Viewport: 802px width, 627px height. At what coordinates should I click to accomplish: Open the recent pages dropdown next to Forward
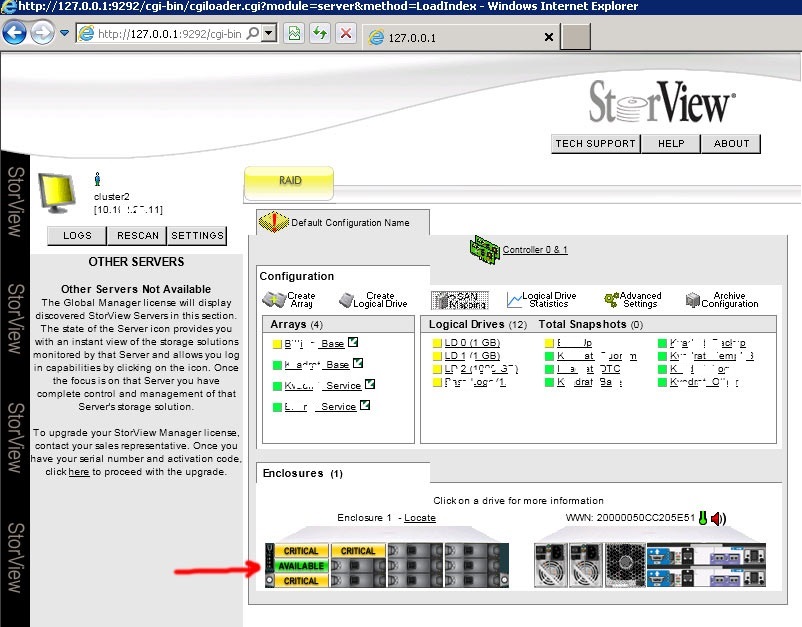[65, 34]
